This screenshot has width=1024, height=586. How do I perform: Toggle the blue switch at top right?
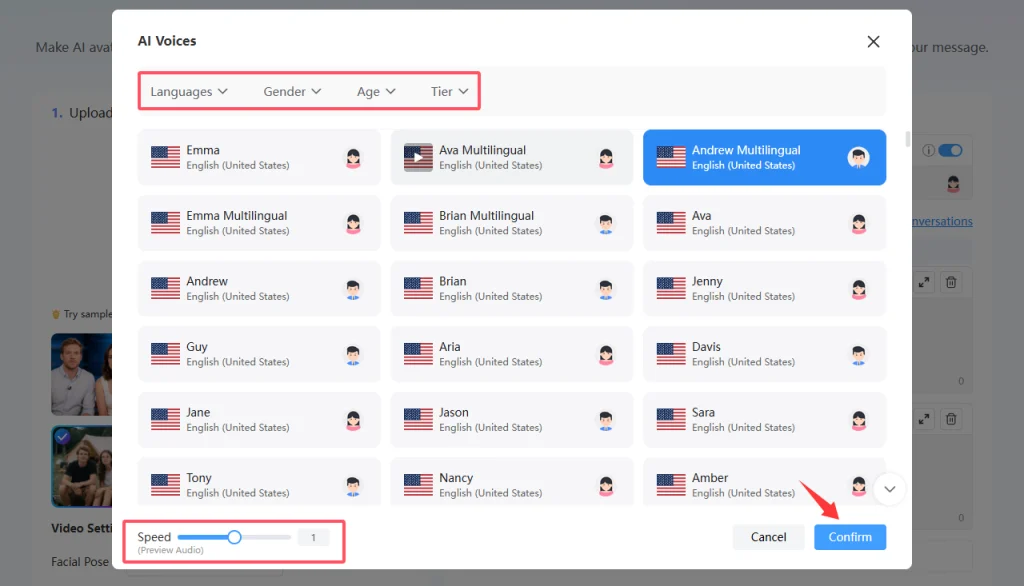pyautogui.click(x=950, y=151)
